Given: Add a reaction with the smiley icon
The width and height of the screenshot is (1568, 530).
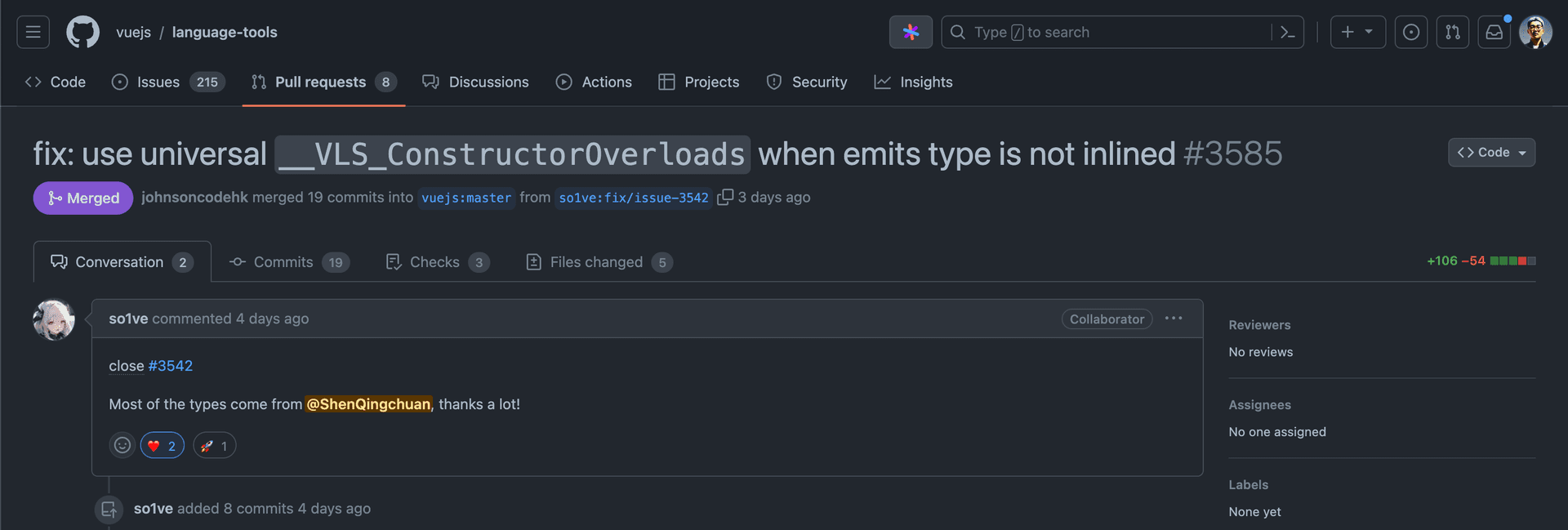Looking at the screenshot, I should click(122, 445).
